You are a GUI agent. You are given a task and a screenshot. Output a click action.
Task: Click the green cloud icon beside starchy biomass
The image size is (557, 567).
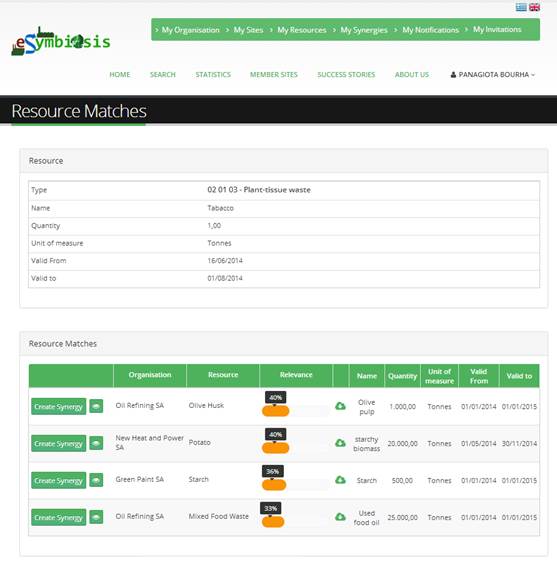click(340, 443)
